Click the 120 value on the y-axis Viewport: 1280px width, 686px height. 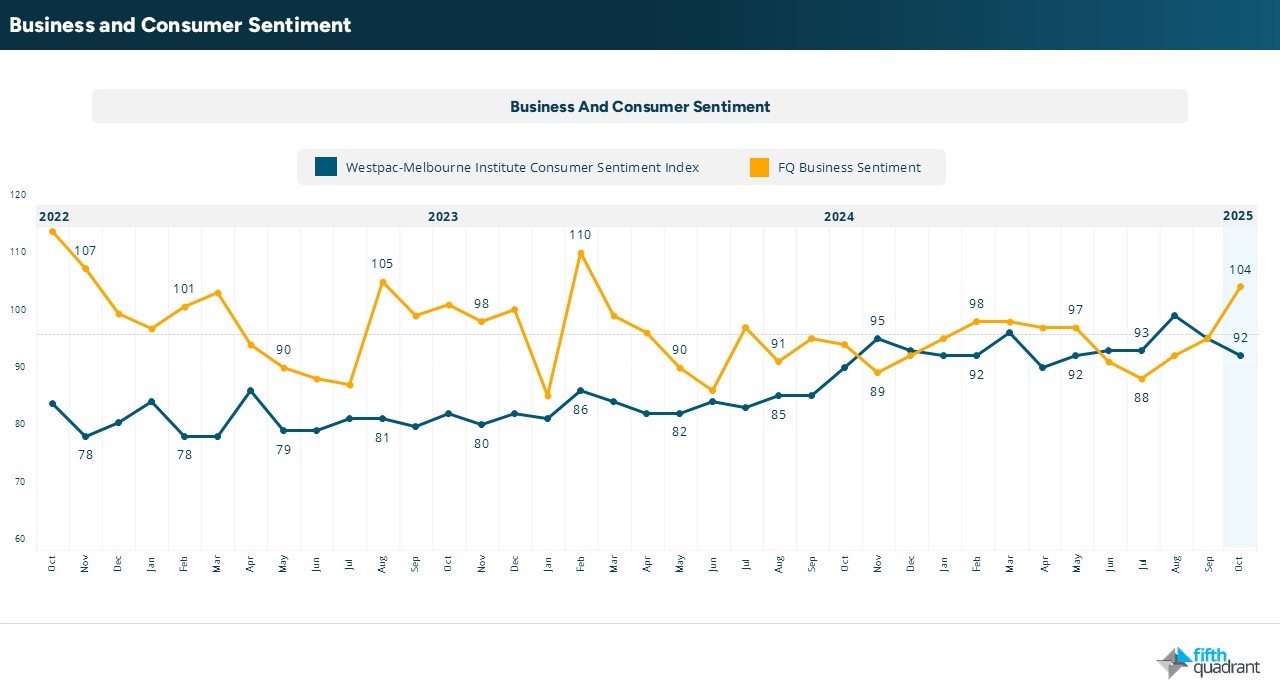tap(18, 195)
